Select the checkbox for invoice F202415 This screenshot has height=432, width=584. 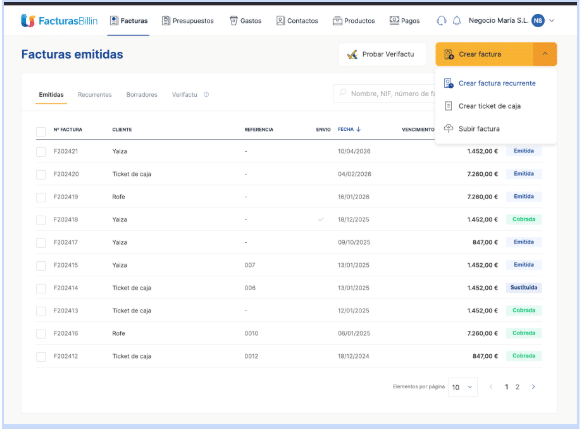pos(41,266)
